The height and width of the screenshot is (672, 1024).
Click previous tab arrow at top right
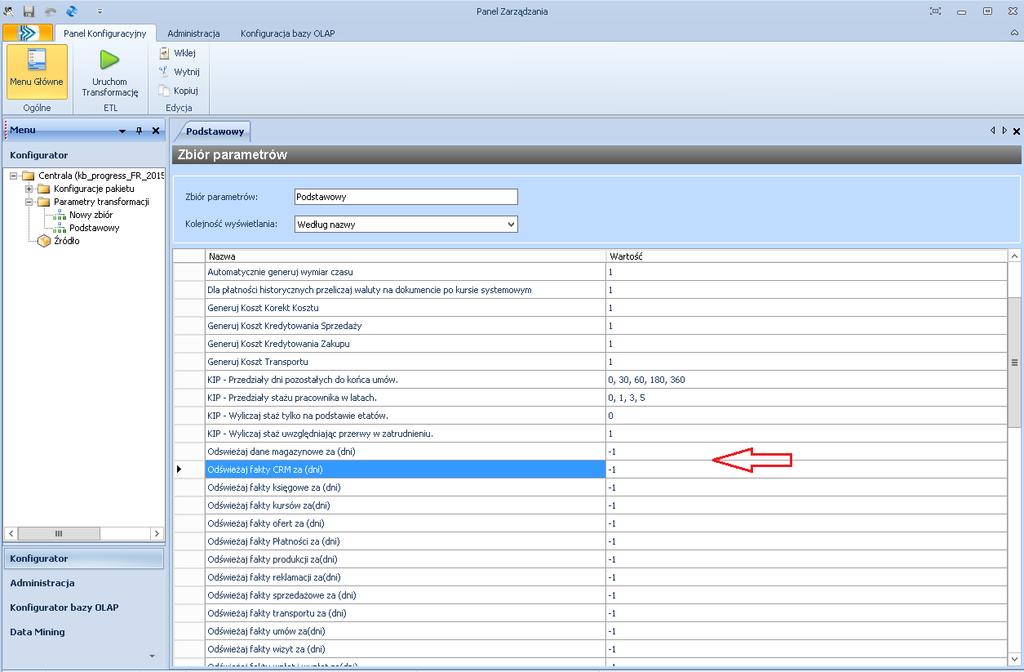tap(993, 131)
